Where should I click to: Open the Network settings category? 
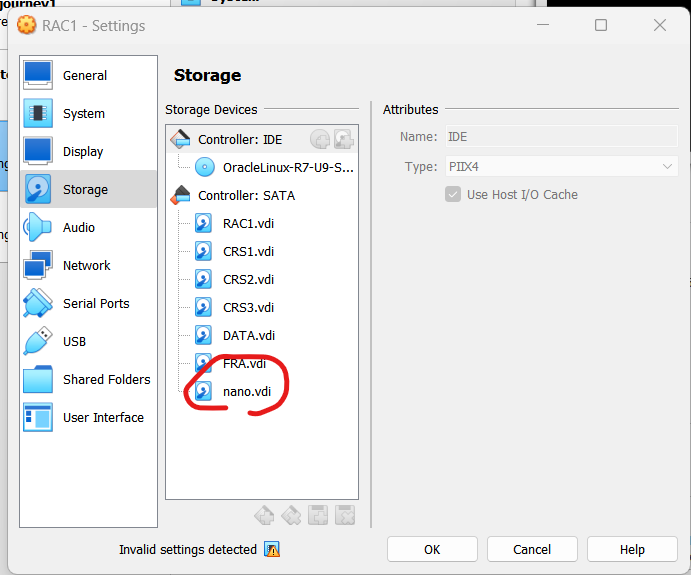88,265
